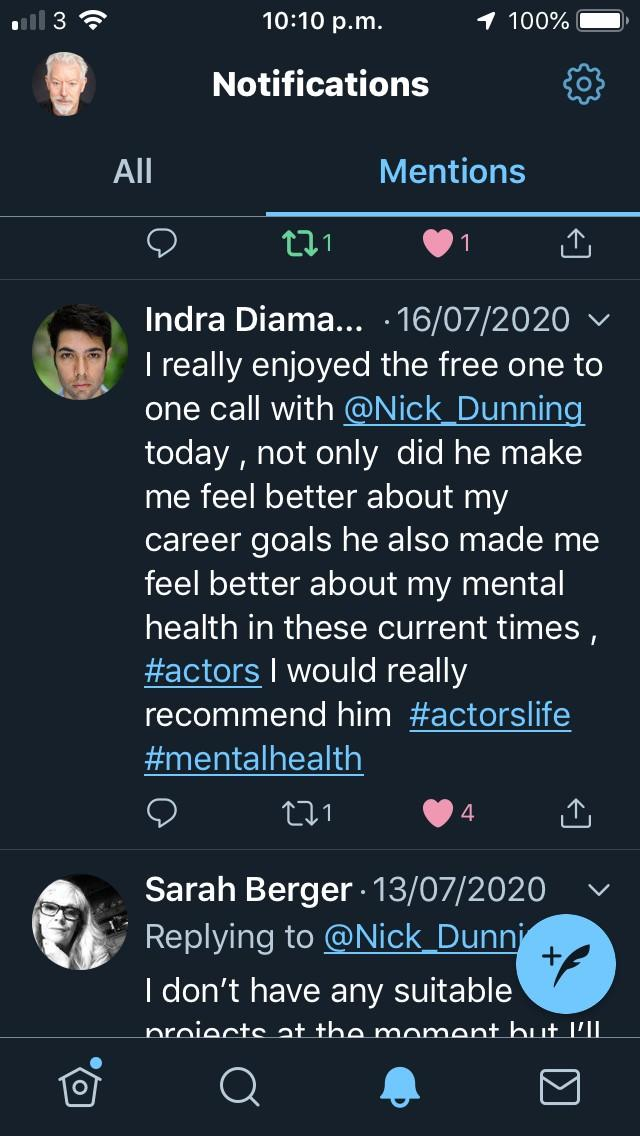
Task: Retweet Indra Diamond's tweet
Action: tap(298, 813)
